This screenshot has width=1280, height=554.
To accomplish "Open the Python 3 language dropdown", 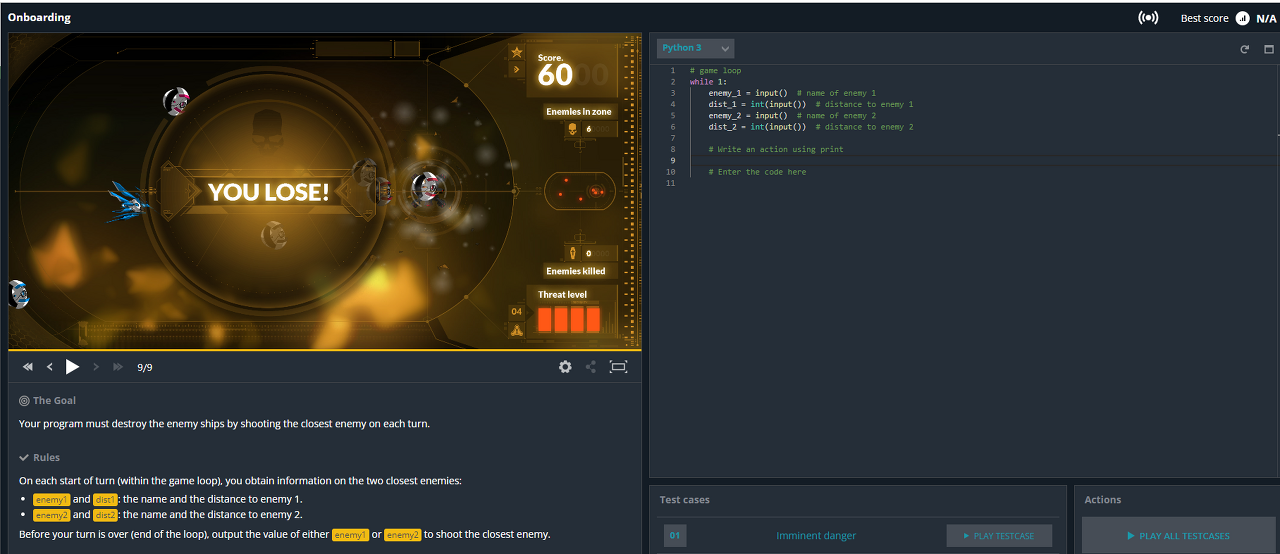I will click(695, 48).
